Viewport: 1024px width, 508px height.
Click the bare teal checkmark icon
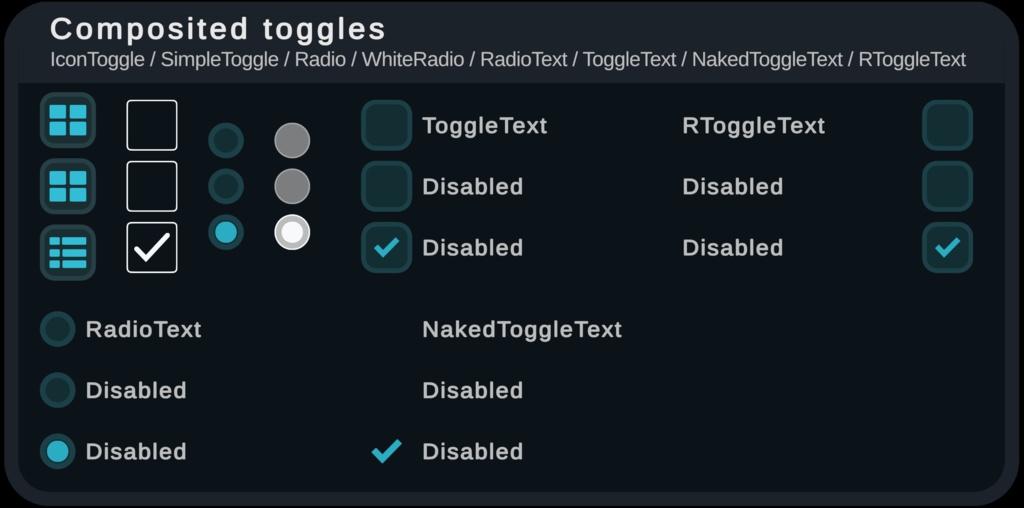click(386, 451)
